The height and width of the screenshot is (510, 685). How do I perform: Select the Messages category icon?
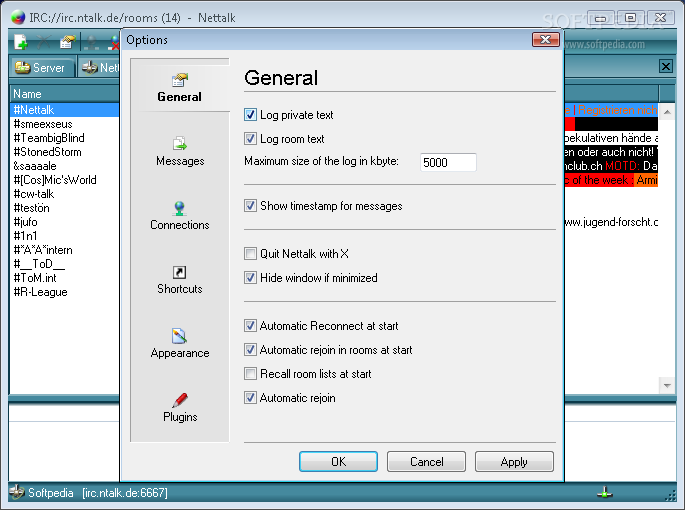click(180, 144)
